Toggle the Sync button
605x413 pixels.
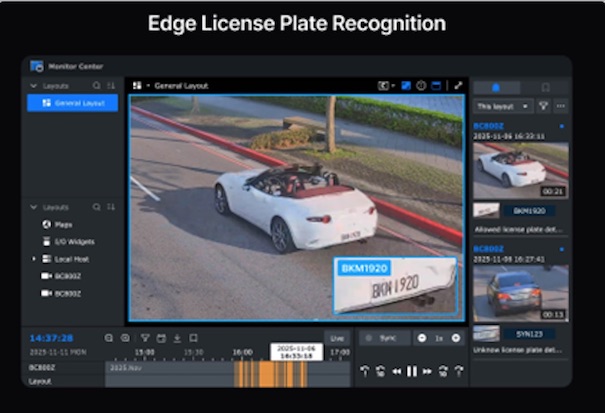(384, 338)
